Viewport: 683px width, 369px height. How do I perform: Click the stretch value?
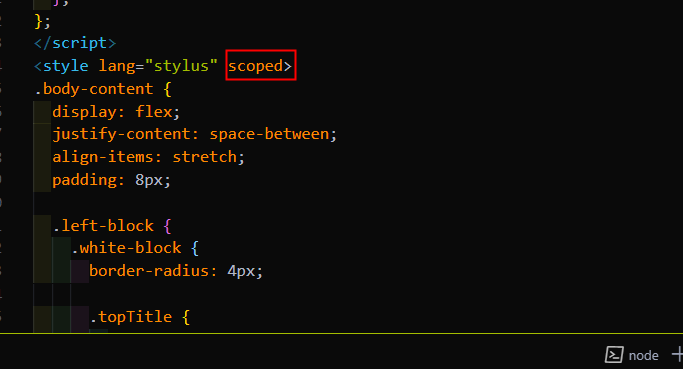[x=204, y=157]
